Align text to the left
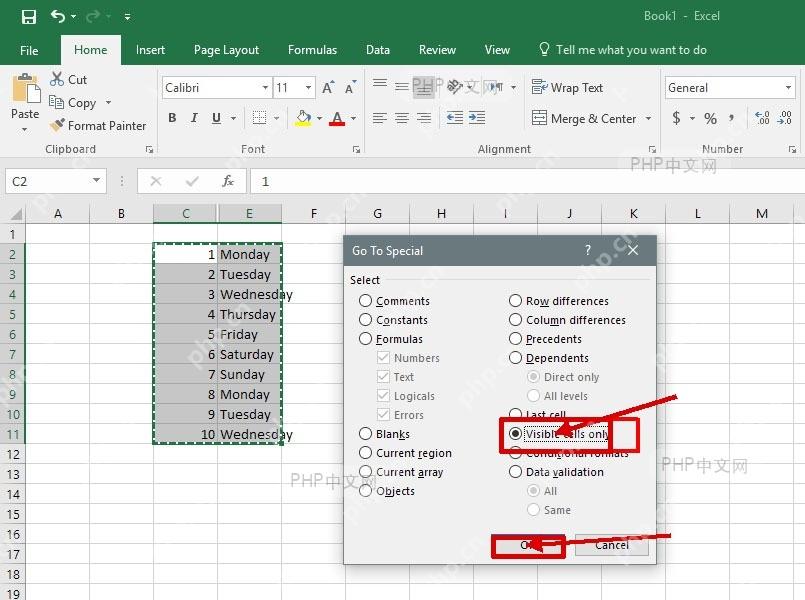The width and height of the screenshot is (805, 600). (379, 118)
